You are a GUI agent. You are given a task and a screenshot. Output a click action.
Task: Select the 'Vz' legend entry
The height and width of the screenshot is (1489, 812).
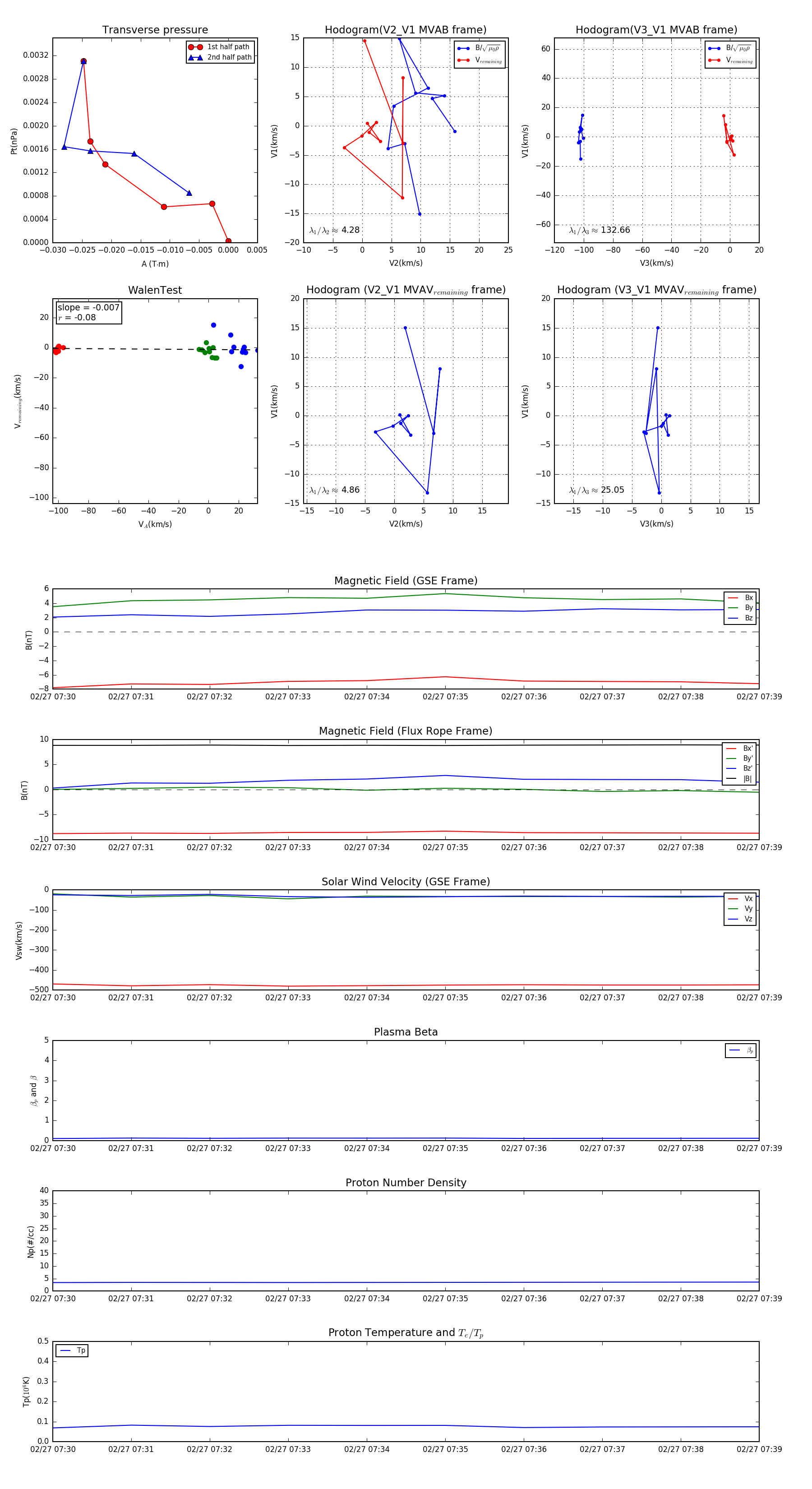pos(740,919)
